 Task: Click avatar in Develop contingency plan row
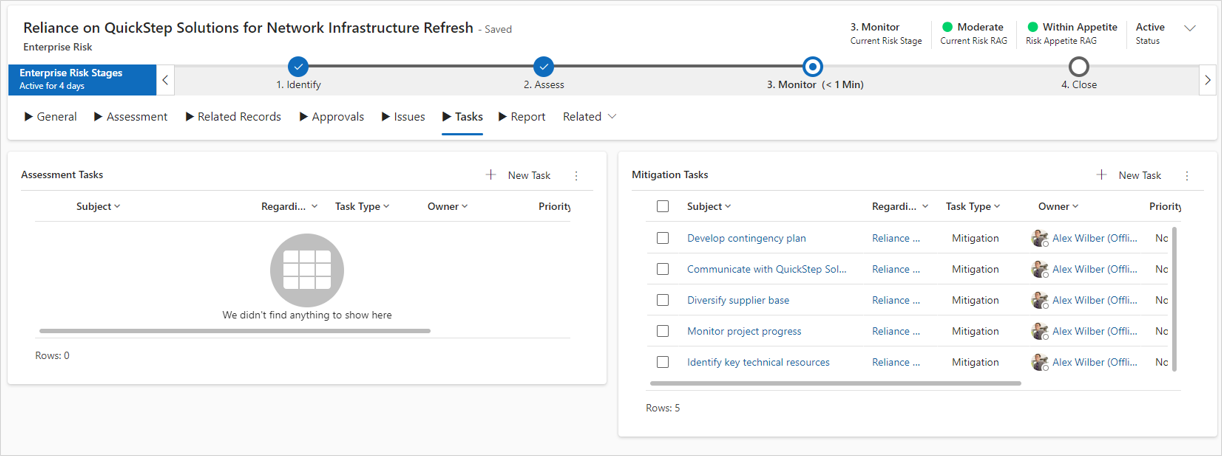pos(1040,239)
